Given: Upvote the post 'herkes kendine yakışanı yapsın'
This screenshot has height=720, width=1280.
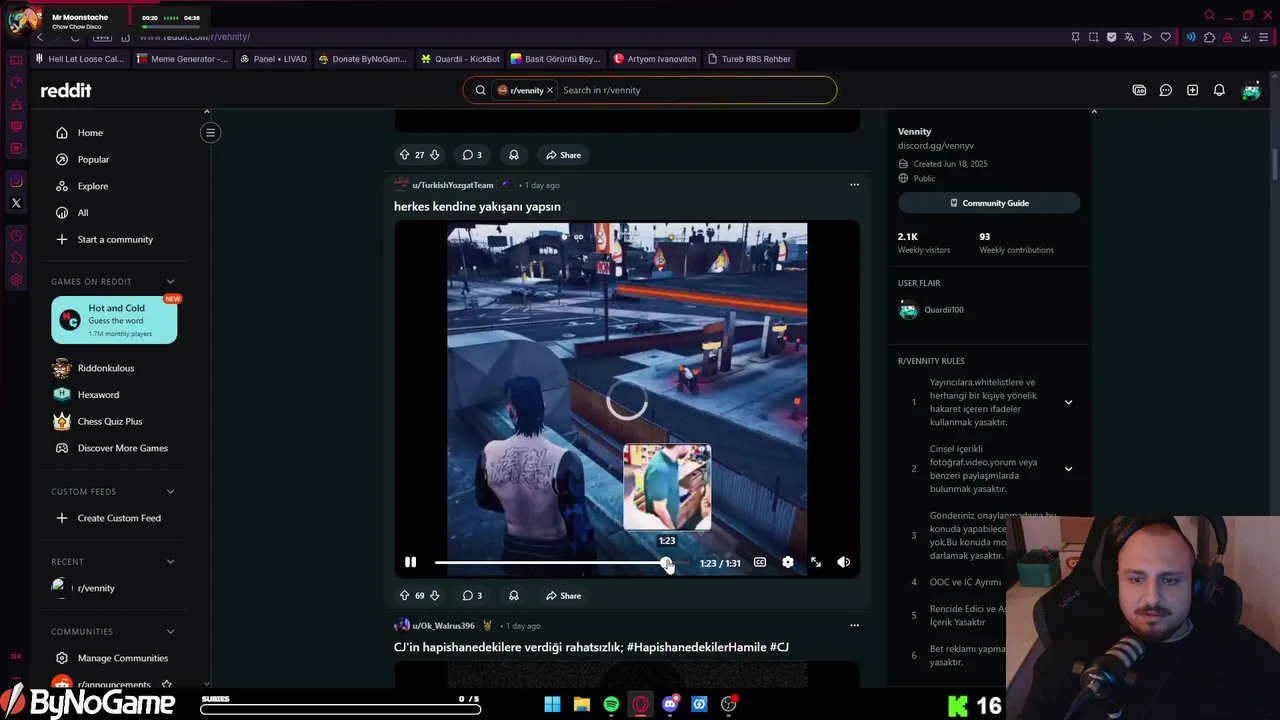Looking at the screenshot, I should (404, 595).
